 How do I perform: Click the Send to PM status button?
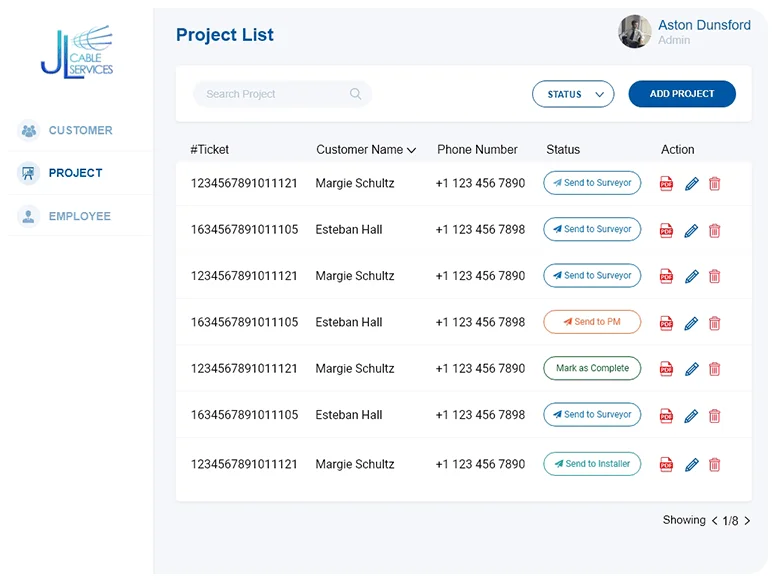[x=592, y=322]
